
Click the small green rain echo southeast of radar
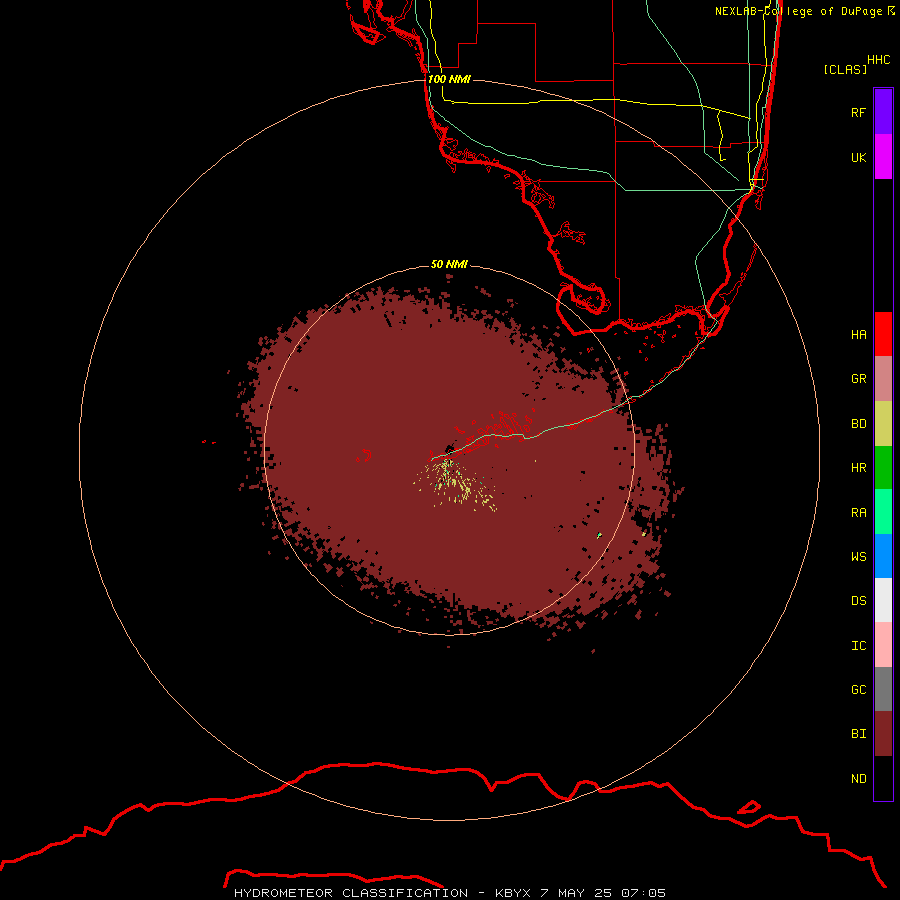(x=599, y=535)
